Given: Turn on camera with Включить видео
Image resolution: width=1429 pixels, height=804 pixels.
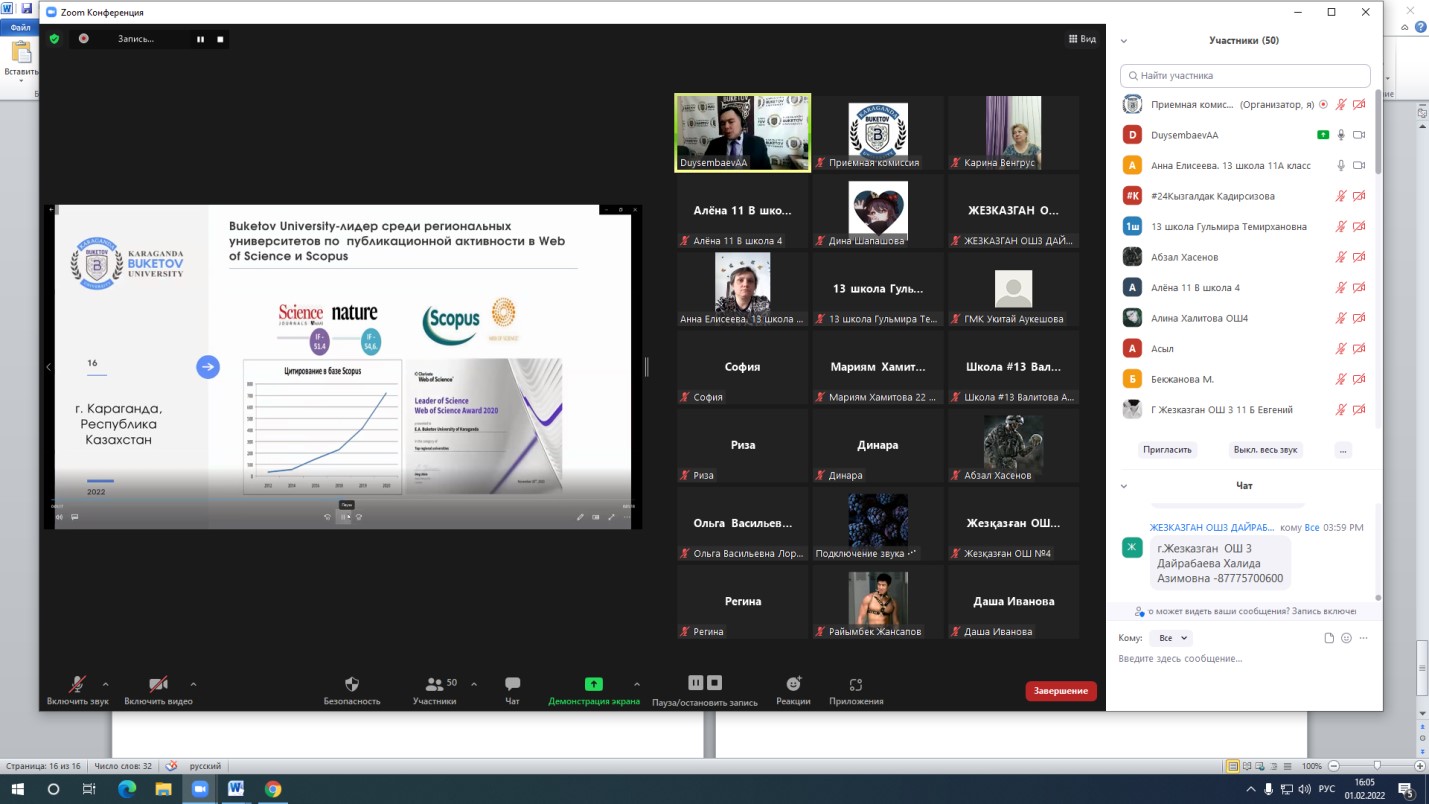Looking at the screenshot, I should (x=158, y=684).
